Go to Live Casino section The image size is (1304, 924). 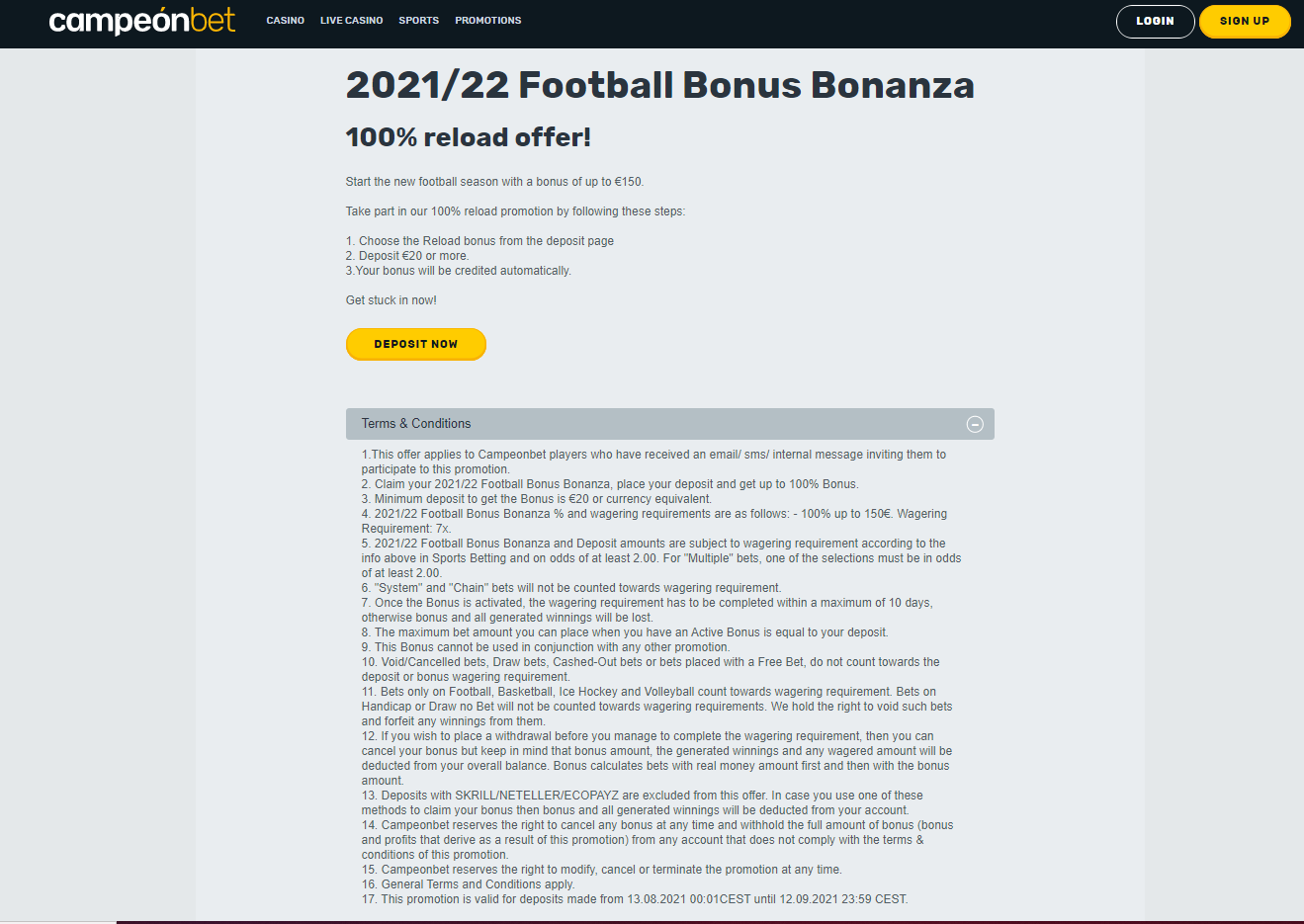[x=352, y=21]
